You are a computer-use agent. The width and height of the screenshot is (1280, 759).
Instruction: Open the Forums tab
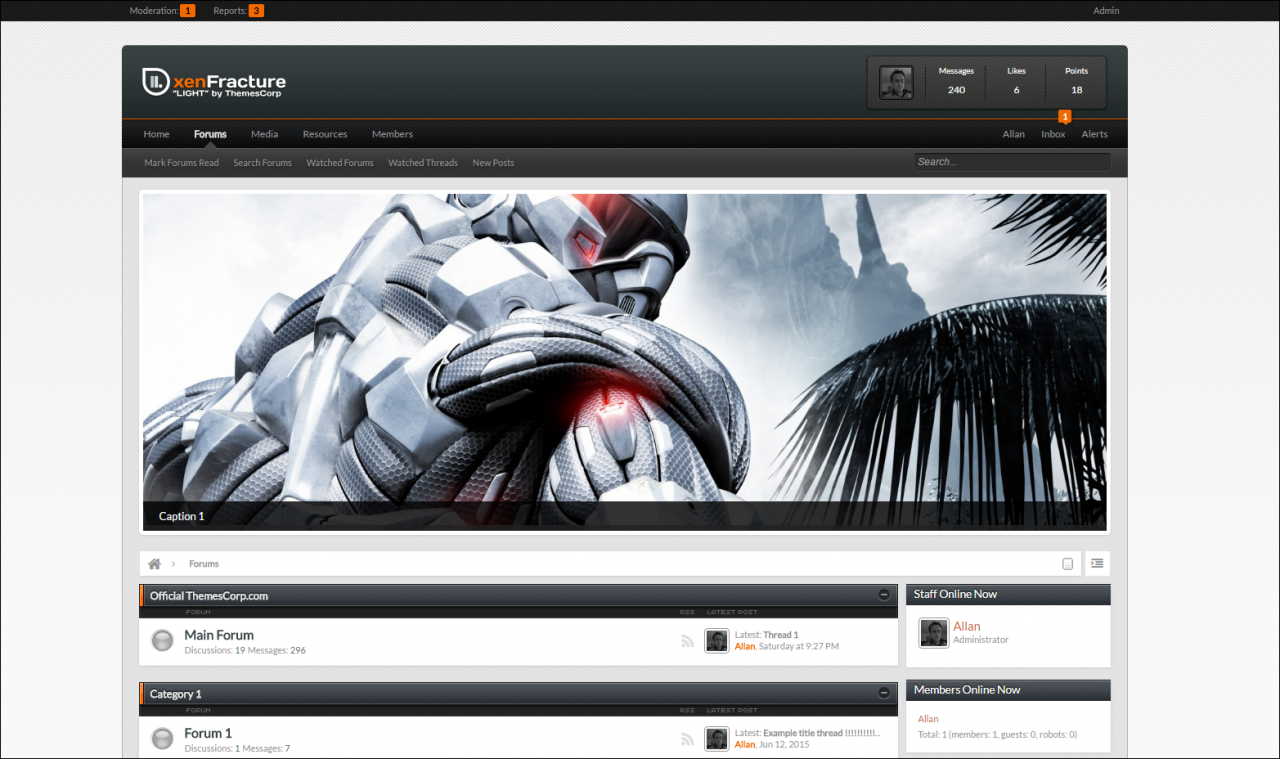click(210, 134)
